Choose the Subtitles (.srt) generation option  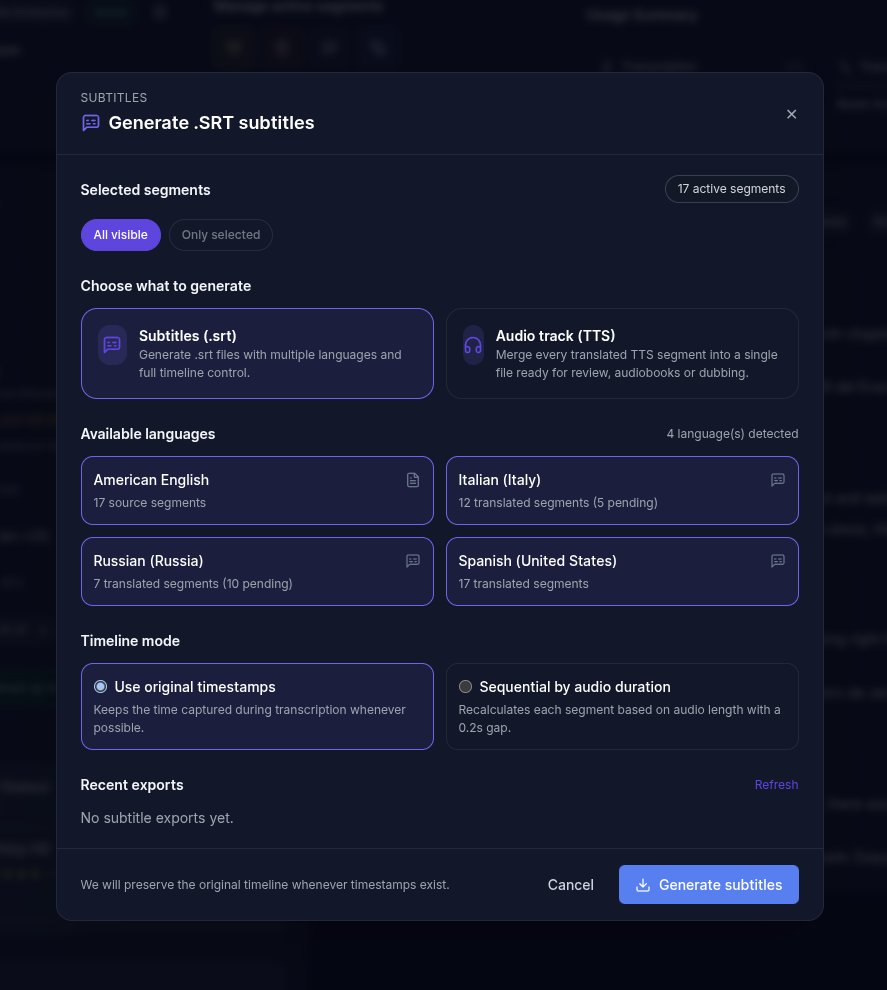(270, 353)
